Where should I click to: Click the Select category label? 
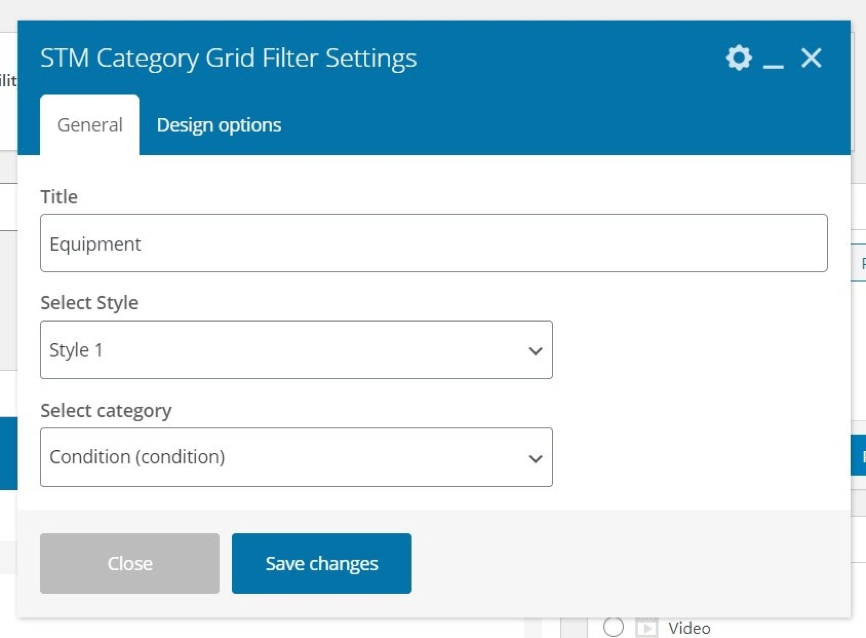[105, 410]
